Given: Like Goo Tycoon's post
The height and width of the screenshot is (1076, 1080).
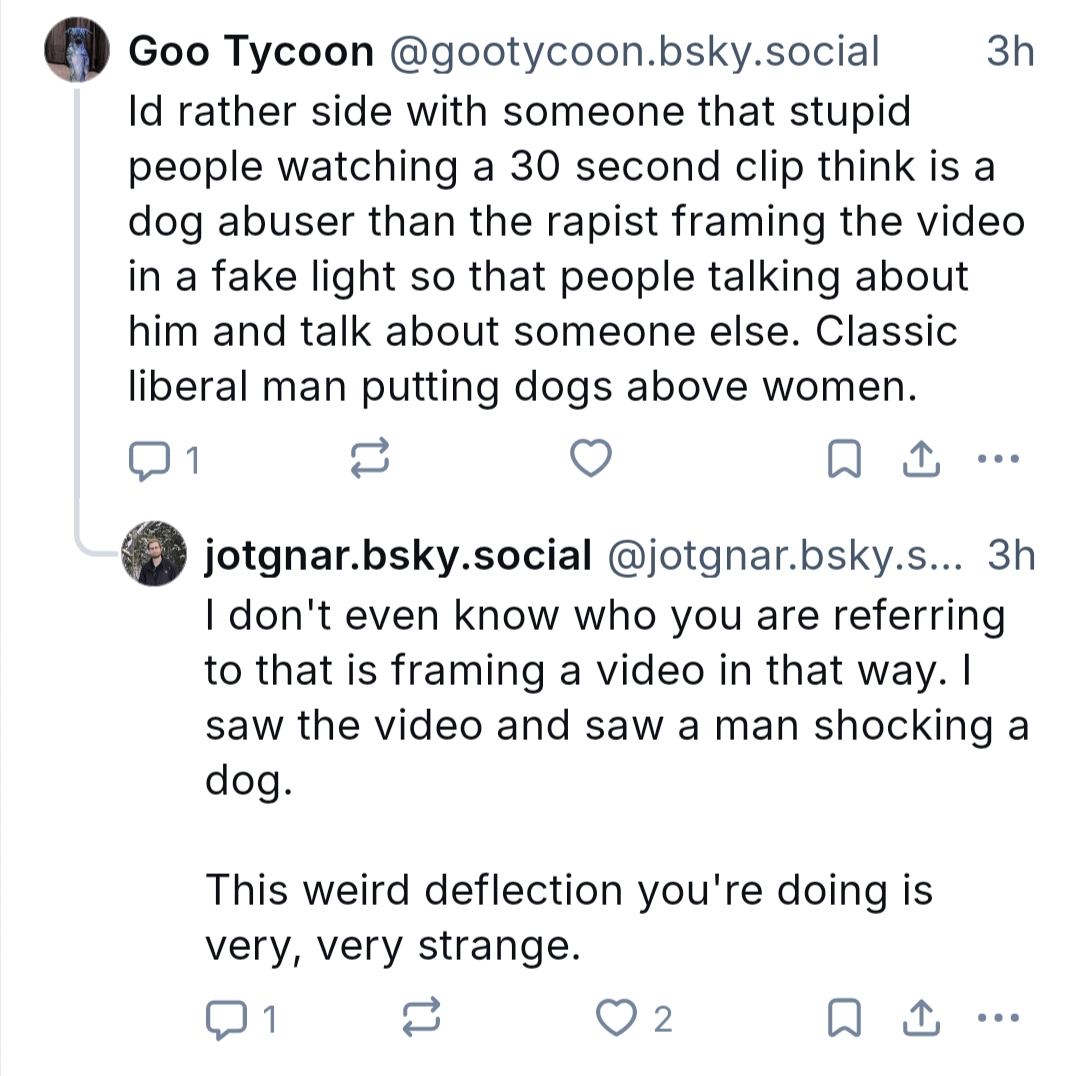Looking at the screenshot, I should (590, 460).
